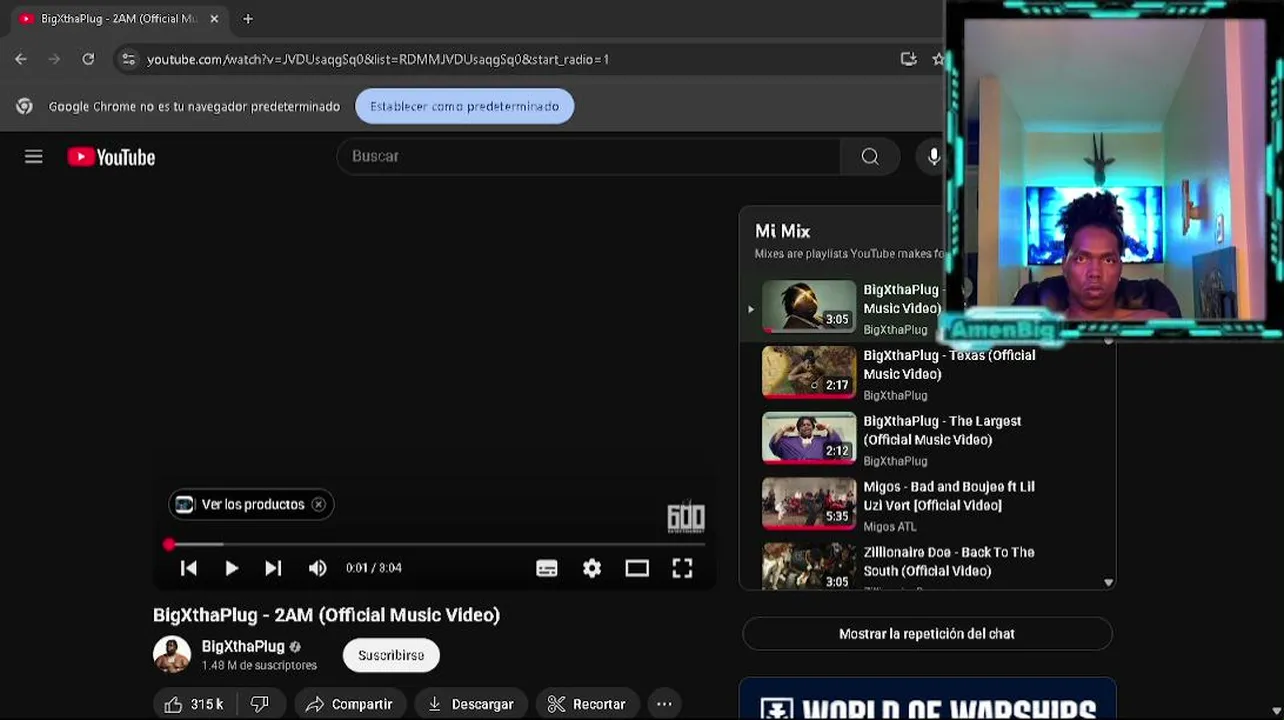Image resolution: width=1284 pixels, height=720 pixels.
Task: Toggle subtitles/closed captions
Action: pos(547,568)
